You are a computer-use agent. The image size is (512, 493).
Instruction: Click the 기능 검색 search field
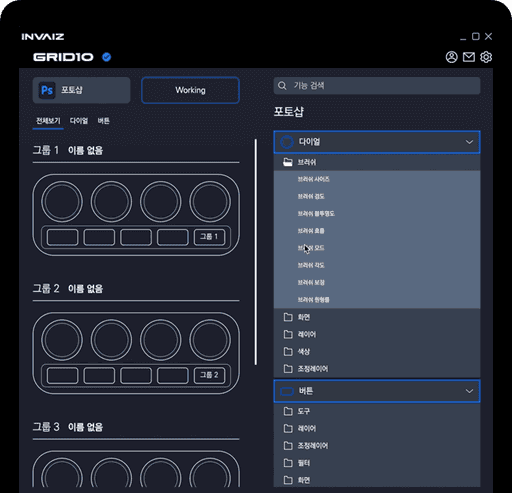(x=377, y=86)
